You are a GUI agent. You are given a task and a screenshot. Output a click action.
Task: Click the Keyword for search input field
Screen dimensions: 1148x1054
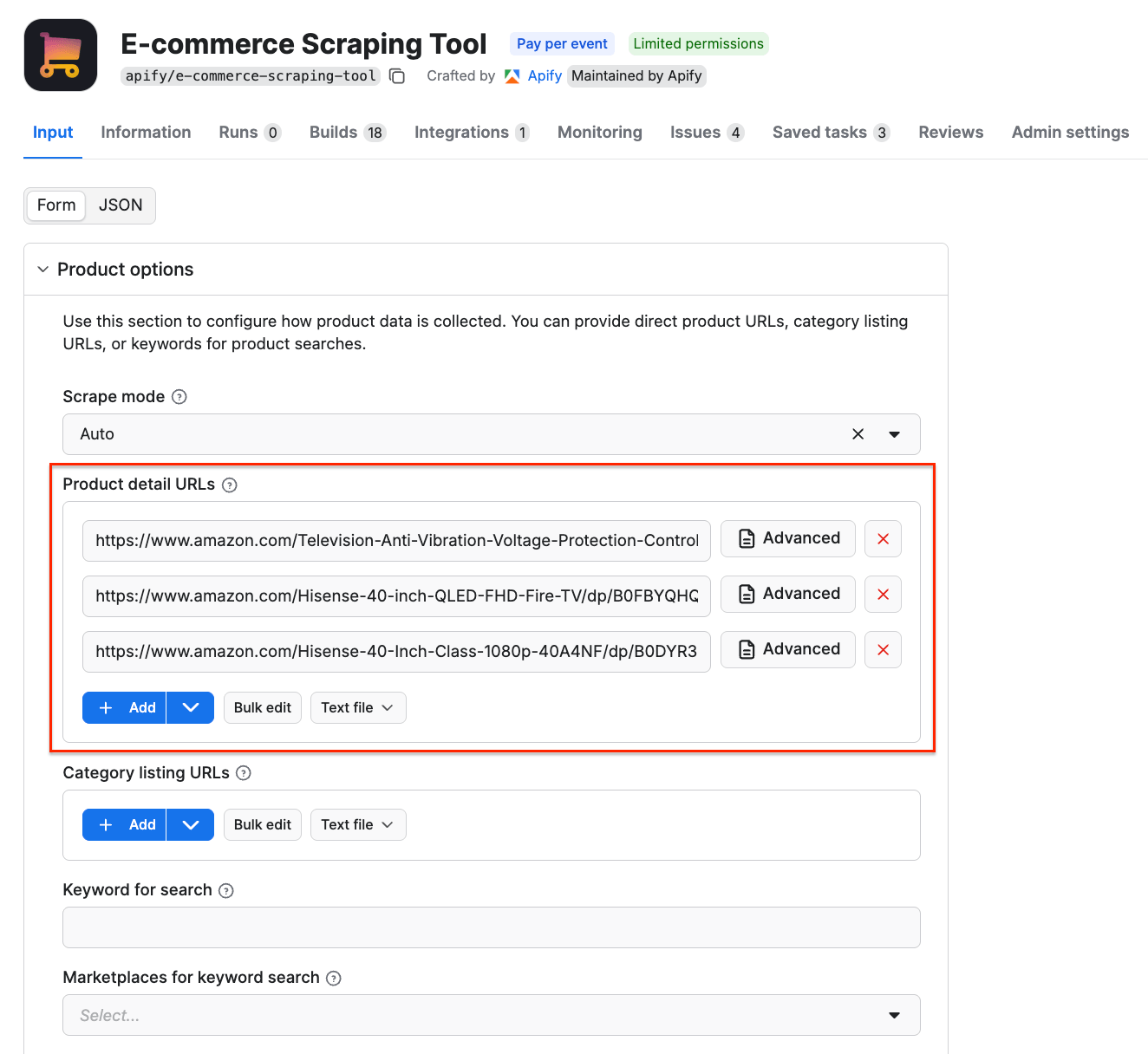[x=491, y=927]
